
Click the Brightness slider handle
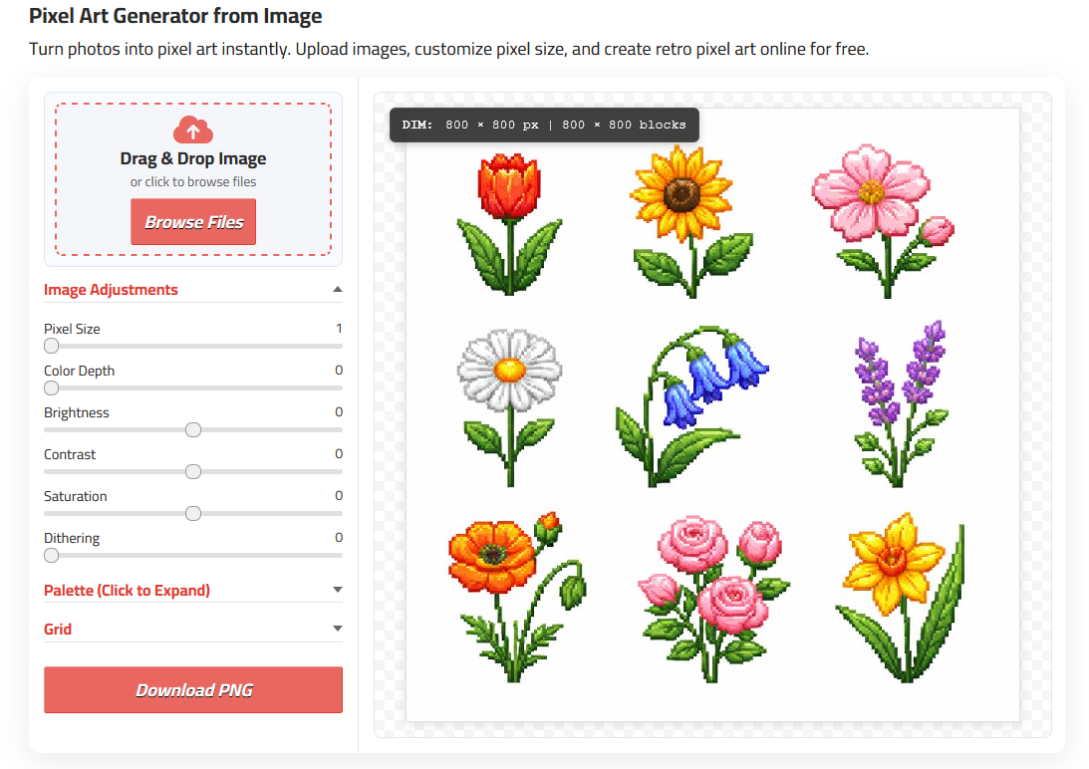(x=193, y=430)
